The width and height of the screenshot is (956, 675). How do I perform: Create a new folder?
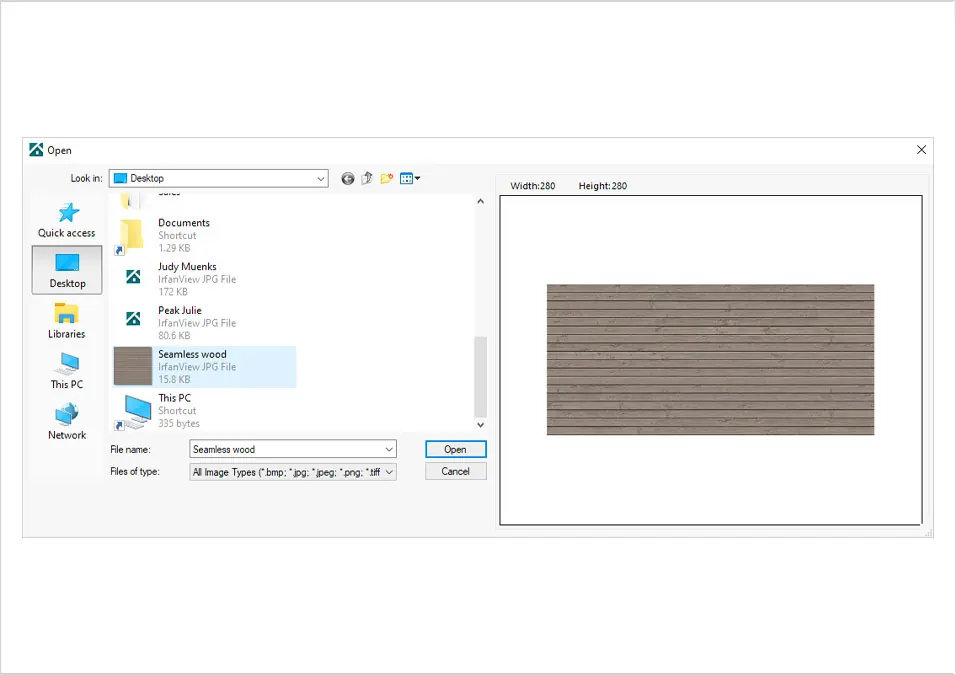(x=387, y=179)
